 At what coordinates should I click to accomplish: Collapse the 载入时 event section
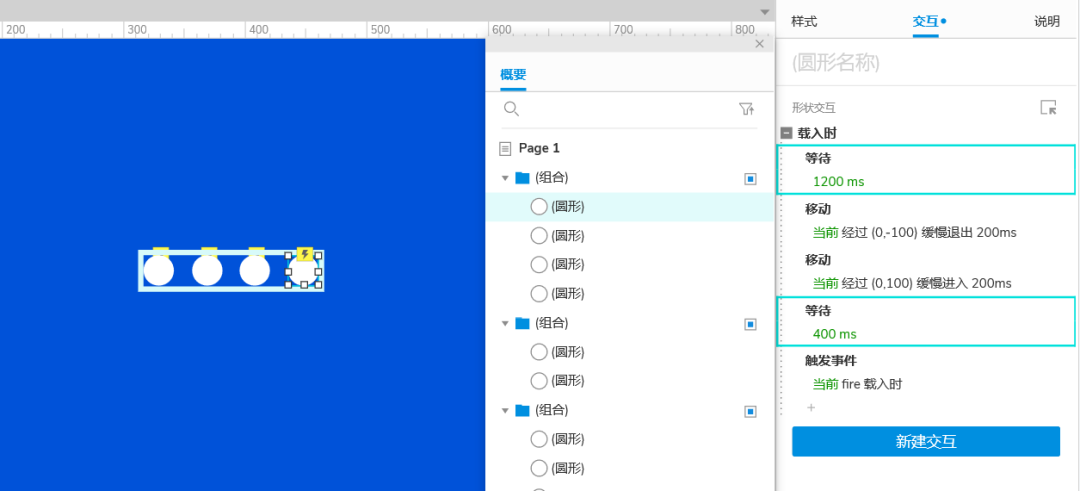[x=787, y=133]
